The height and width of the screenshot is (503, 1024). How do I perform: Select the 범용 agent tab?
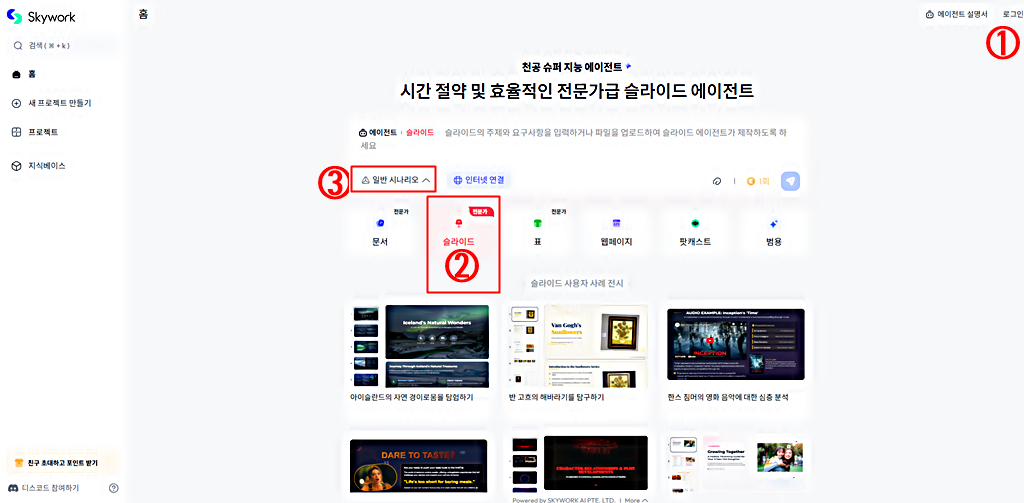pos(774,232)
